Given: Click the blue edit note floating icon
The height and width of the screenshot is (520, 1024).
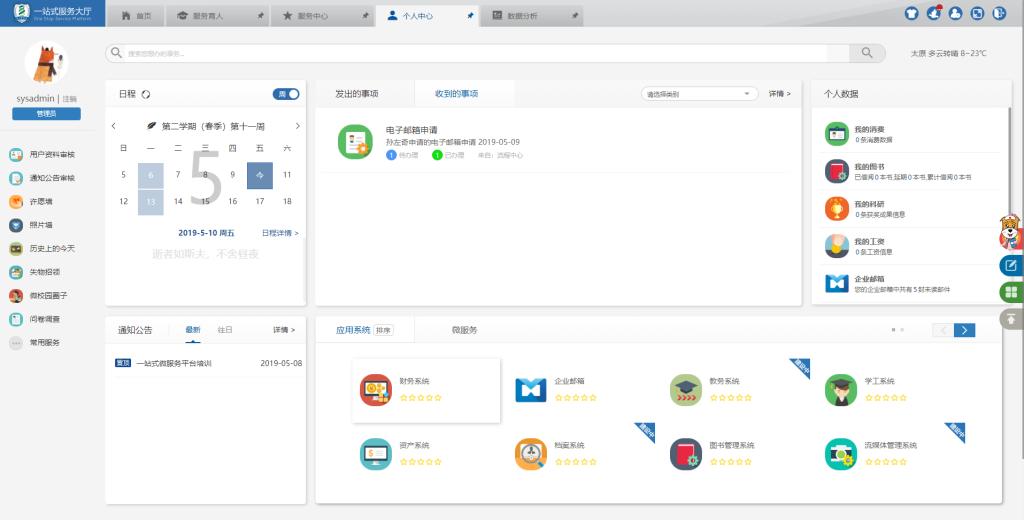Looking at the screenshot, I should click(x=1011, y=265).
